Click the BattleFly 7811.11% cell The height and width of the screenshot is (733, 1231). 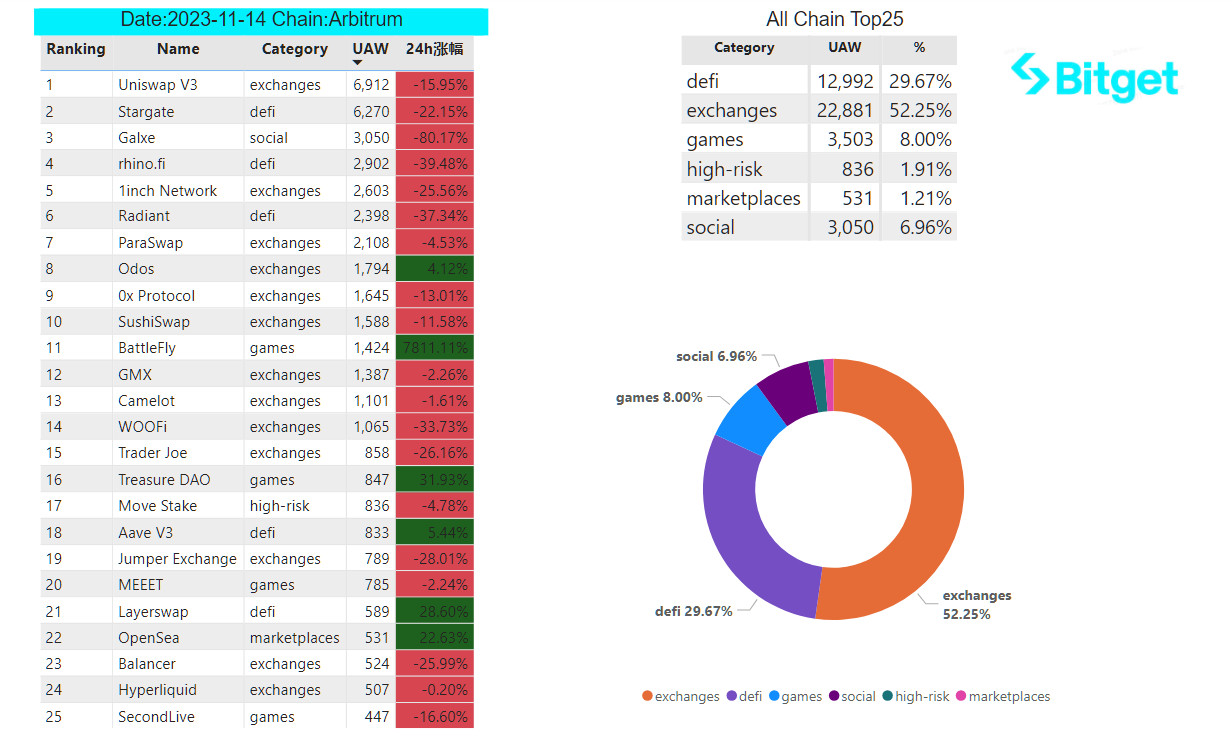[x=435, y=348]
